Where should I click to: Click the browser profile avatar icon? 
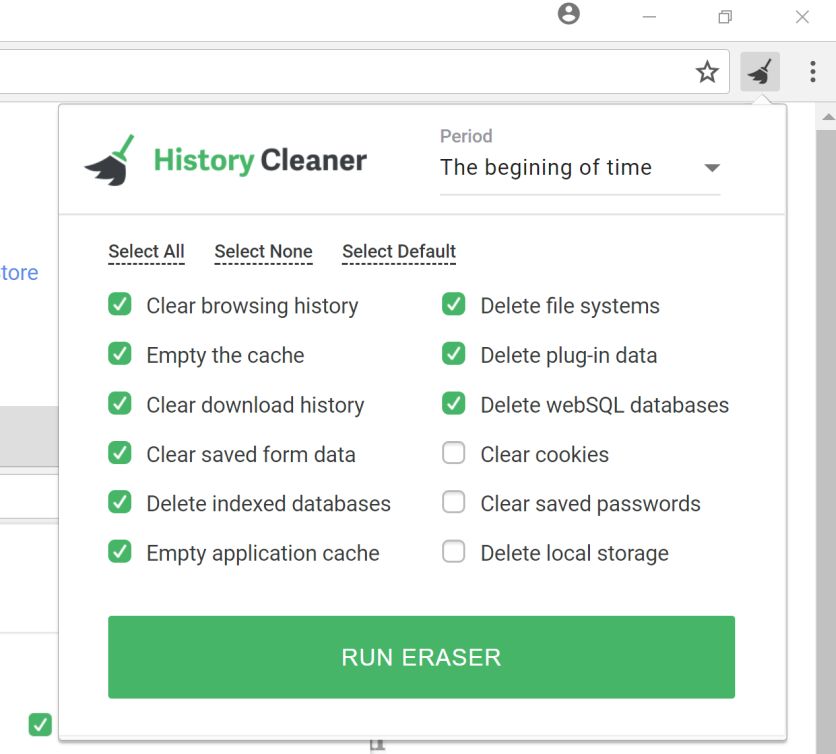point(569,16)
